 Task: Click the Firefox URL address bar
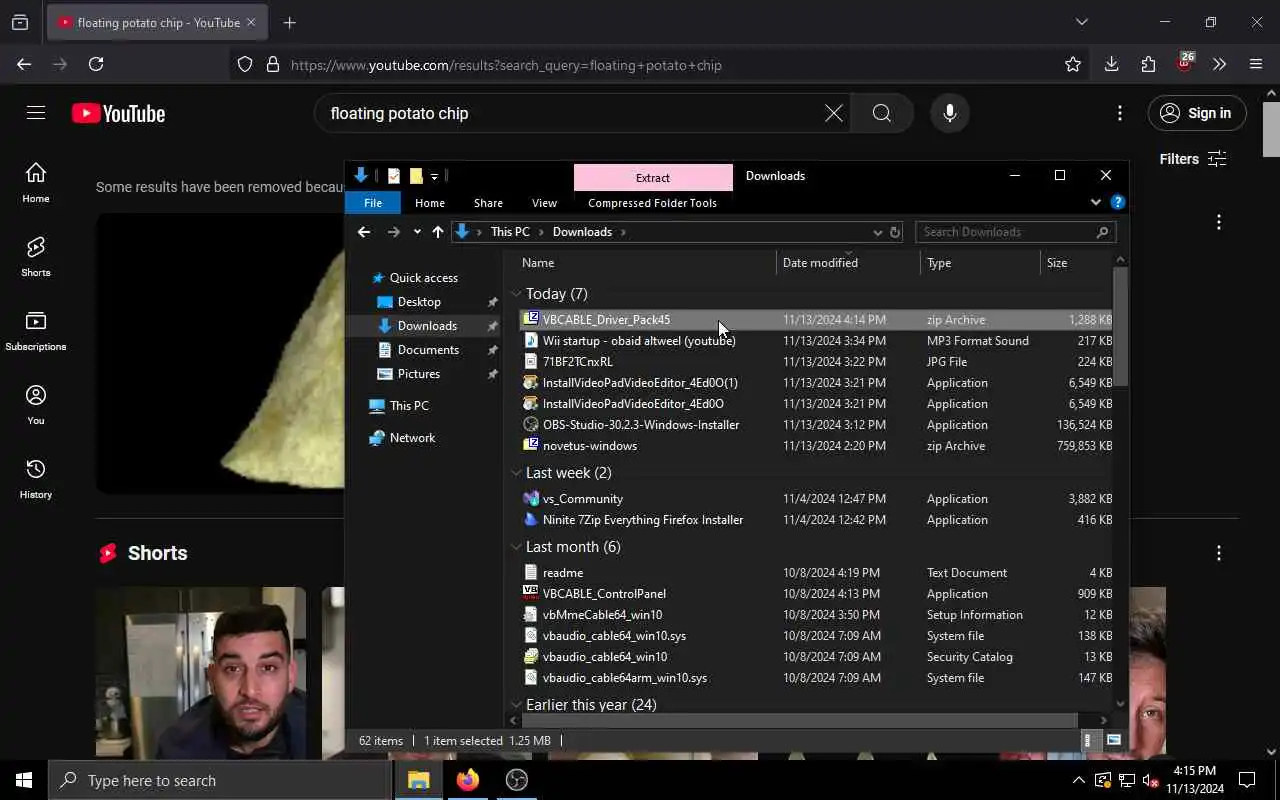pyautogui.click(x=660, y=65)
